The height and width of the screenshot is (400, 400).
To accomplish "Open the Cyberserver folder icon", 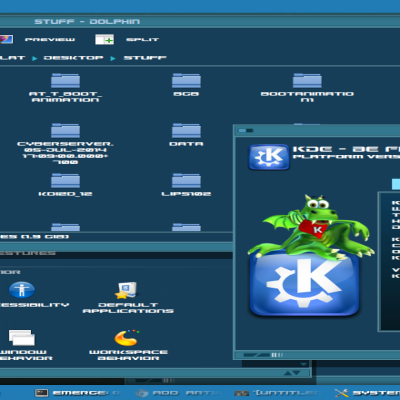I will click(65, 130).
